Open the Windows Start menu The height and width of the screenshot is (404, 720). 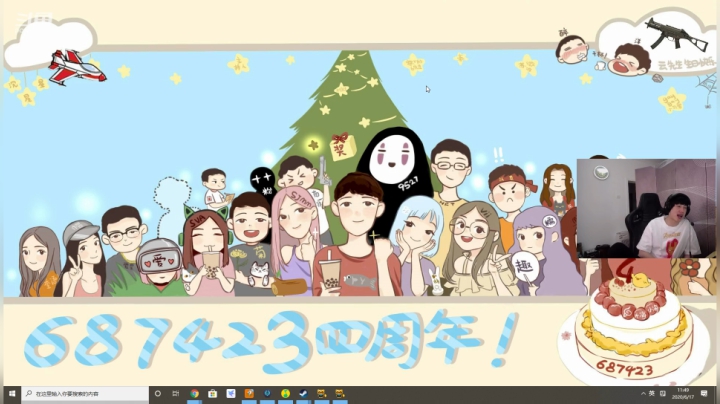tap(11, 394)
